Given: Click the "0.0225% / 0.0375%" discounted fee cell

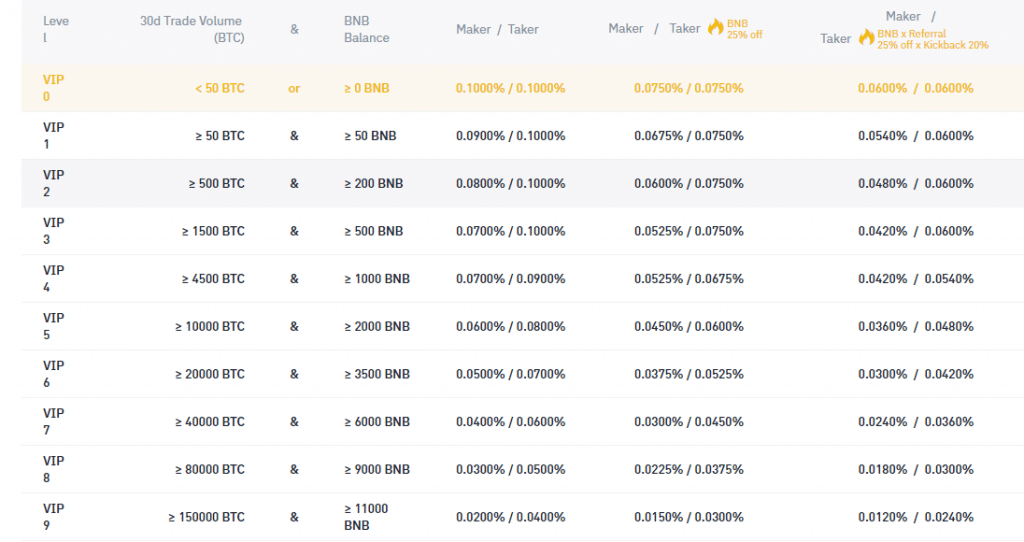Looking at the screenshot, I should [x=689, y=470].
